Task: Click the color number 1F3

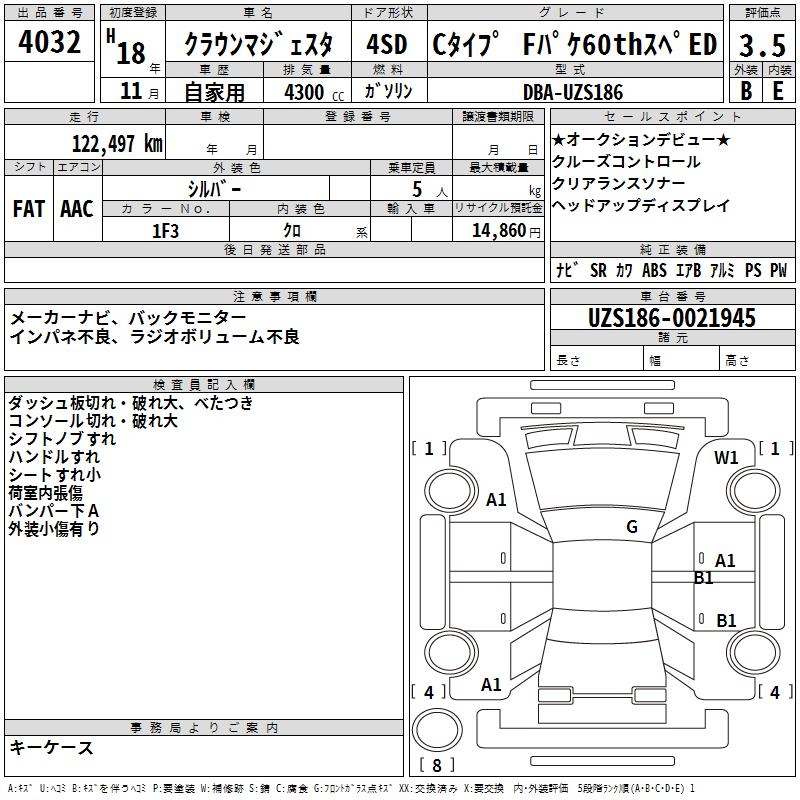Action: [165, 230]
